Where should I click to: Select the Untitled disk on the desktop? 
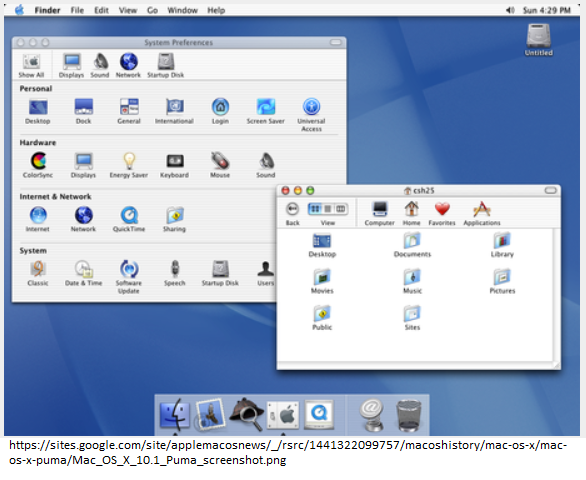[539, 40]
